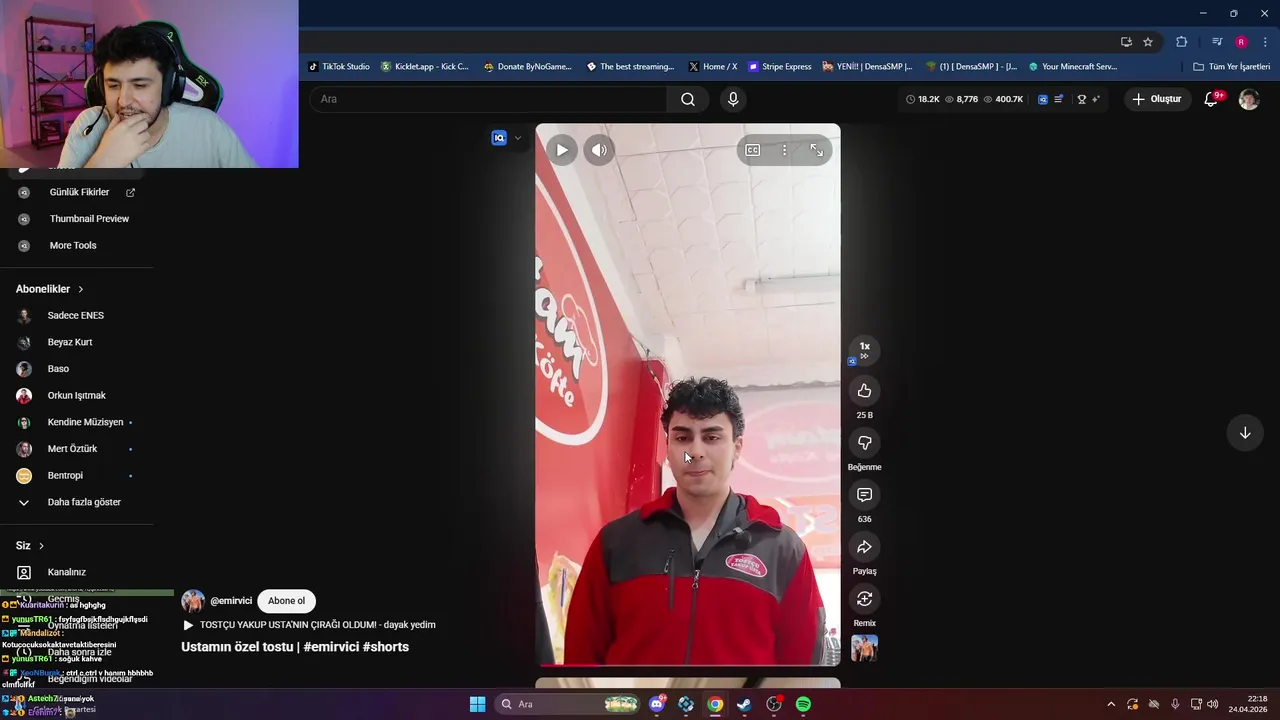Click the taskbar Ara search box

pyautogui.click(x=568, y=704)
